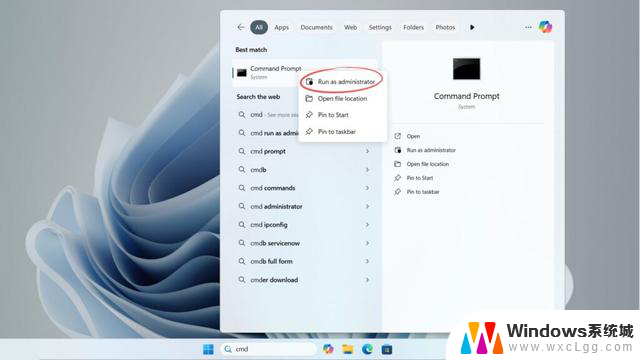Viewport: 640px width, 360px height.
Task: Click pin icon beside context menu Pin to Start
Action: 309,115
